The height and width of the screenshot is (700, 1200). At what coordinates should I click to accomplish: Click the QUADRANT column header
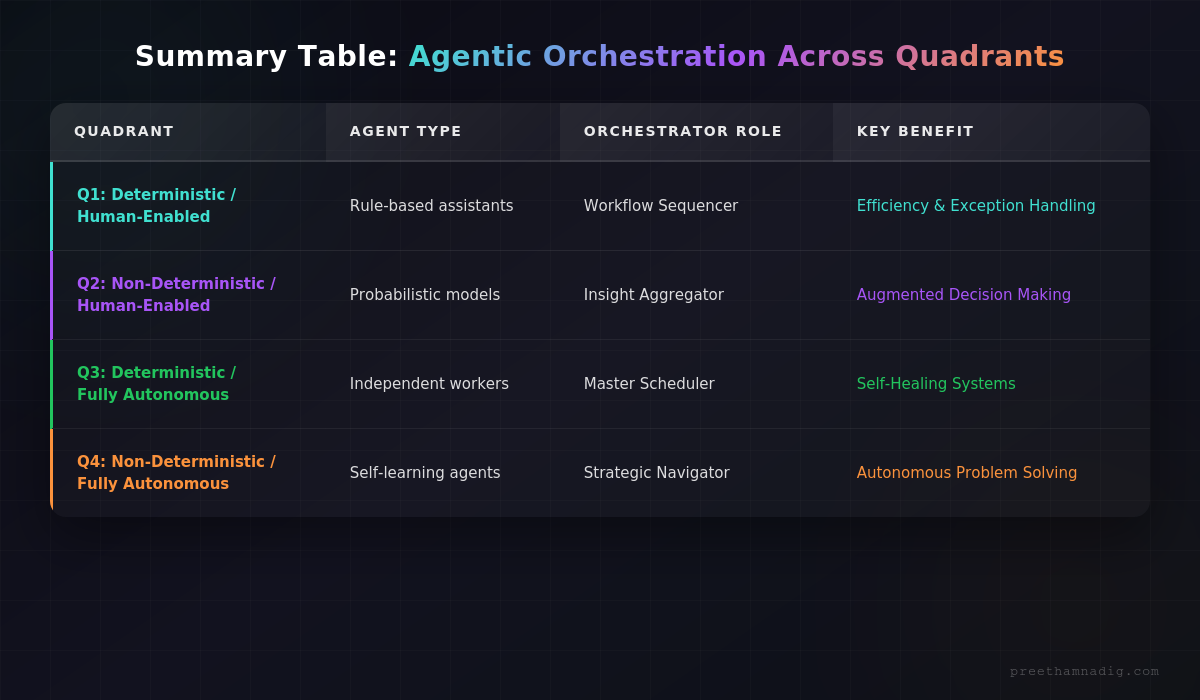tap(124, 131)
